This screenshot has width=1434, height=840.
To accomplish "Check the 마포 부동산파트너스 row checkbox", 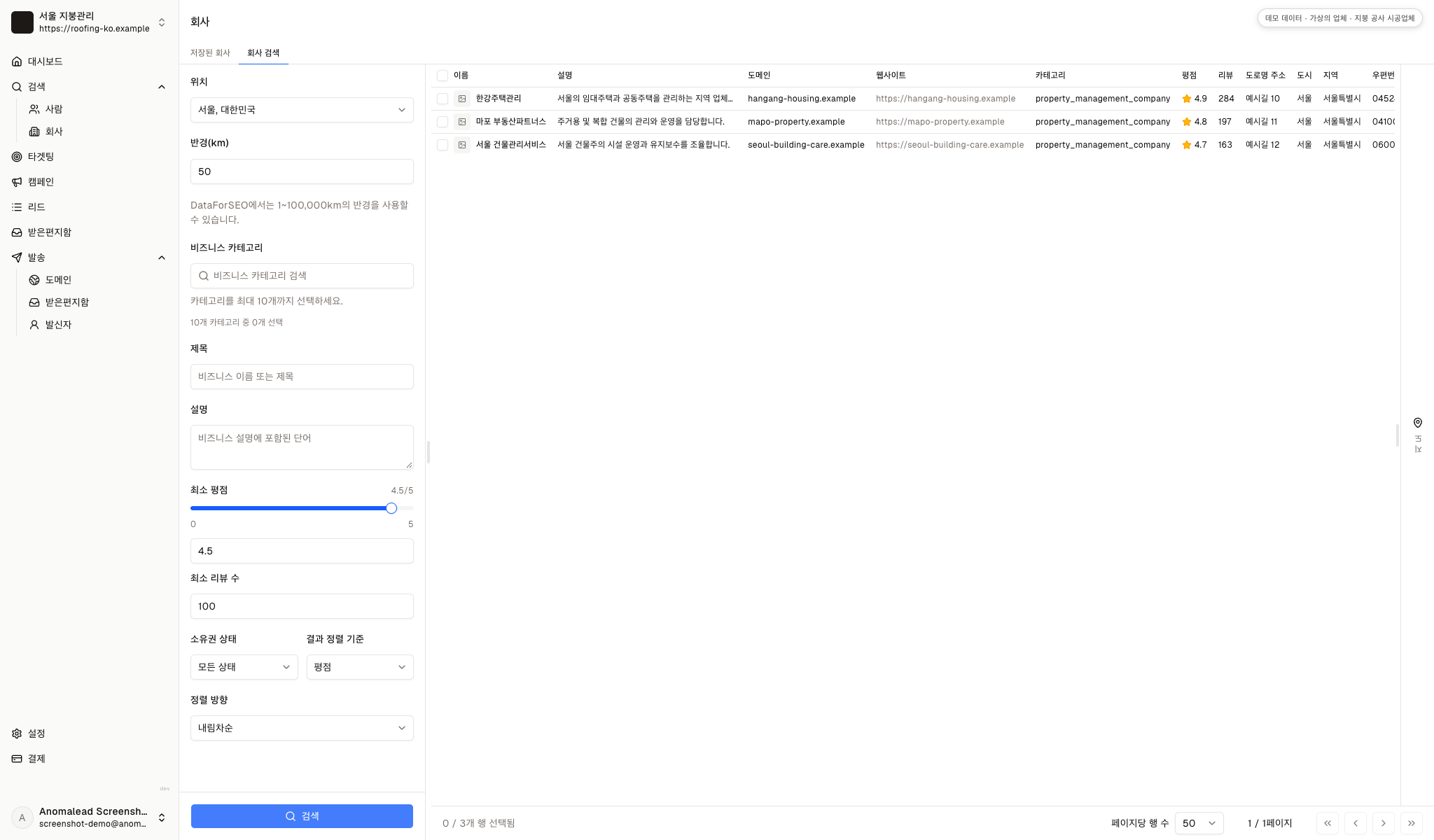I will coord(443,122).
